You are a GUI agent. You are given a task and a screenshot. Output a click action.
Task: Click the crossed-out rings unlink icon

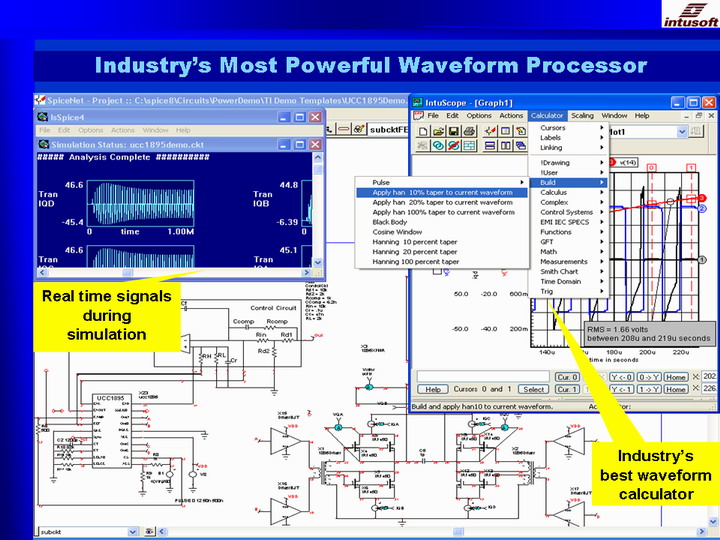[454, 146]
